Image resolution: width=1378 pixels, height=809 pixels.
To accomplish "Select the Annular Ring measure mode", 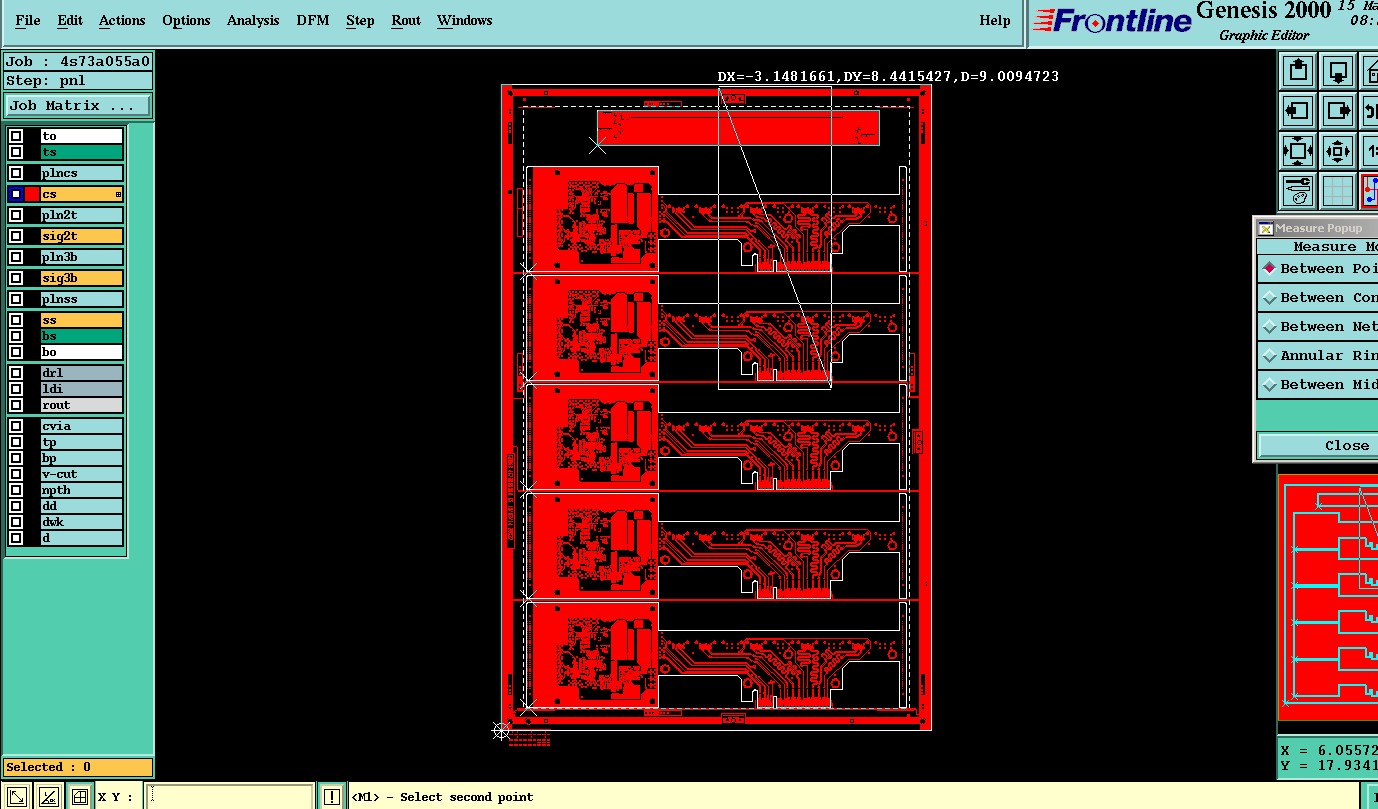I will pos(1318,355).
